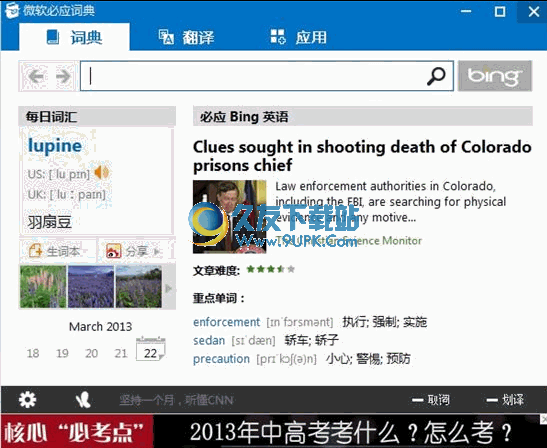Look up the word precaution
Image resolution: width=547 pixels, height=448 pixels.
point(222,359)
